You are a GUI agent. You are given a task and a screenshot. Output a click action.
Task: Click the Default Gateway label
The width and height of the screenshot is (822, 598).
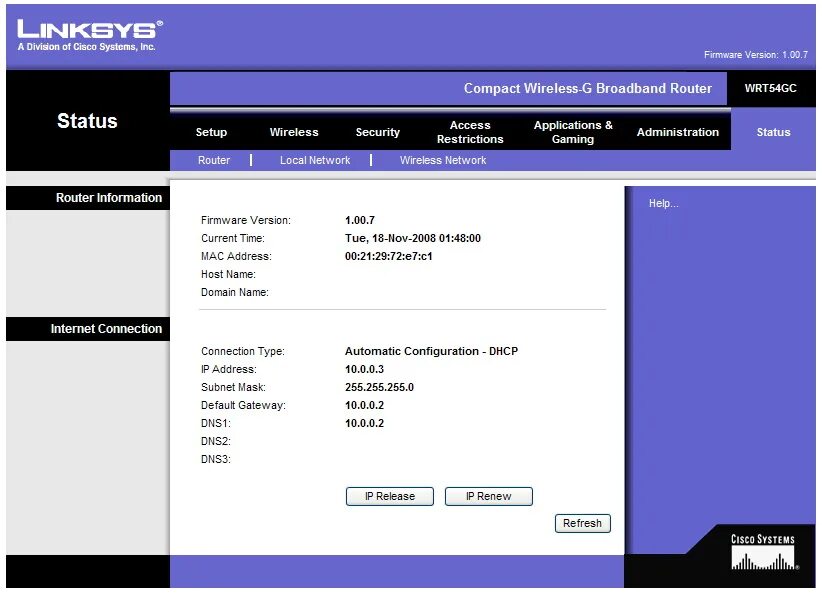point(243,405)
